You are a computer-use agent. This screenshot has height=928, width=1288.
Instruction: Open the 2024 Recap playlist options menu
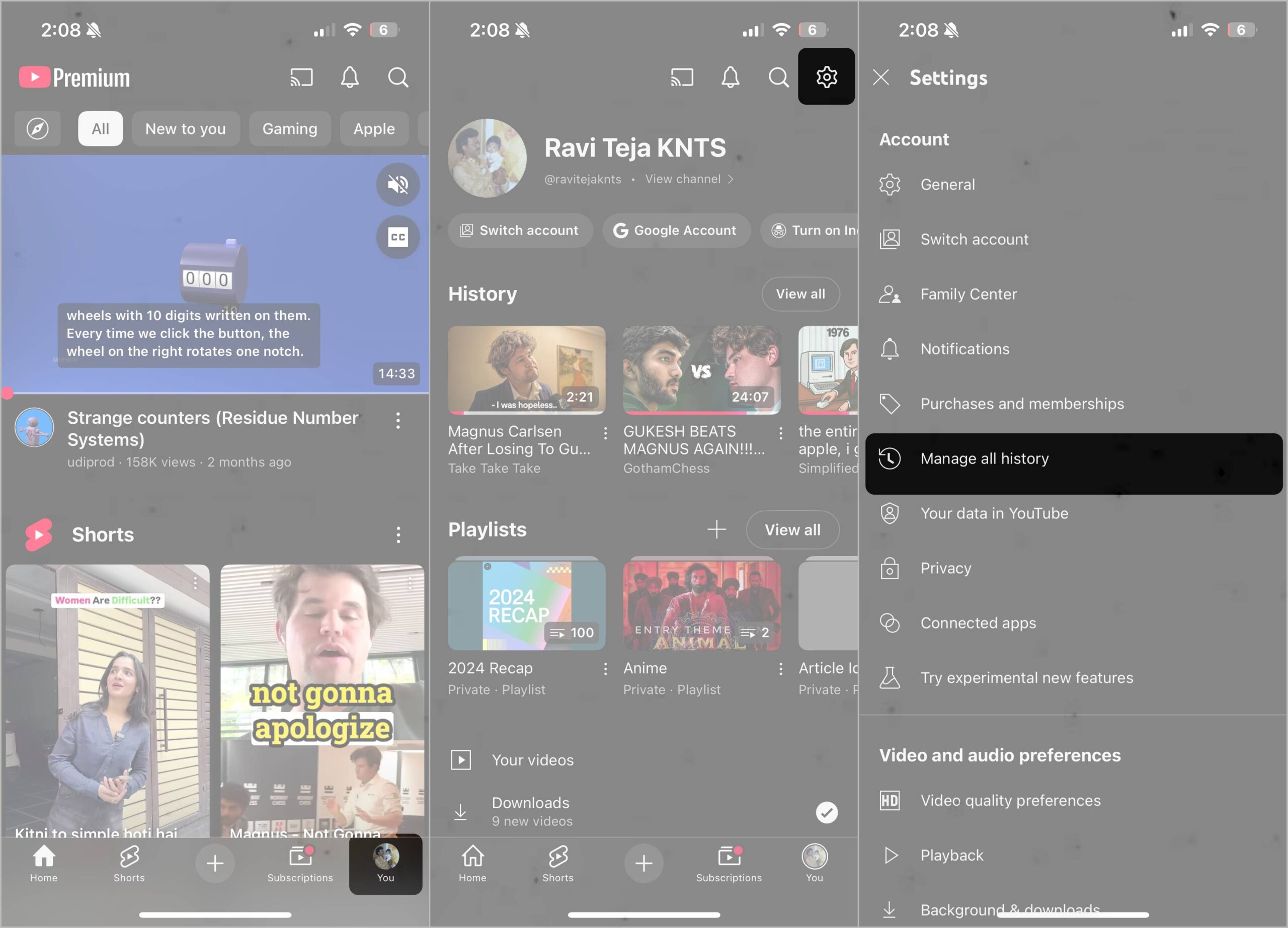605,668
